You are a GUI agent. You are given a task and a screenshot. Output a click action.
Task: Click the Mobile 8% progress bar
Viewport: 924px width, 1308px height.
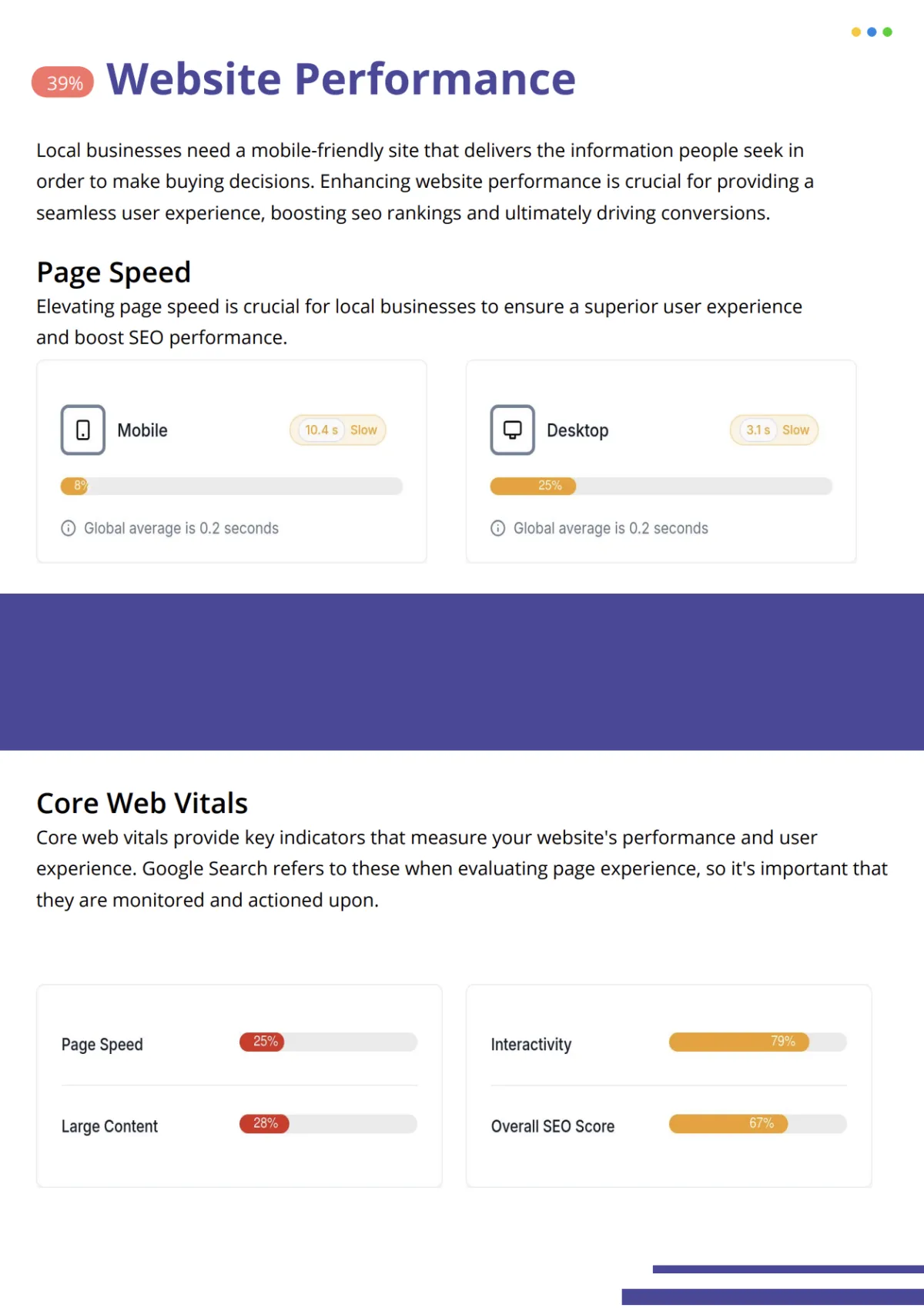point(232,486)
